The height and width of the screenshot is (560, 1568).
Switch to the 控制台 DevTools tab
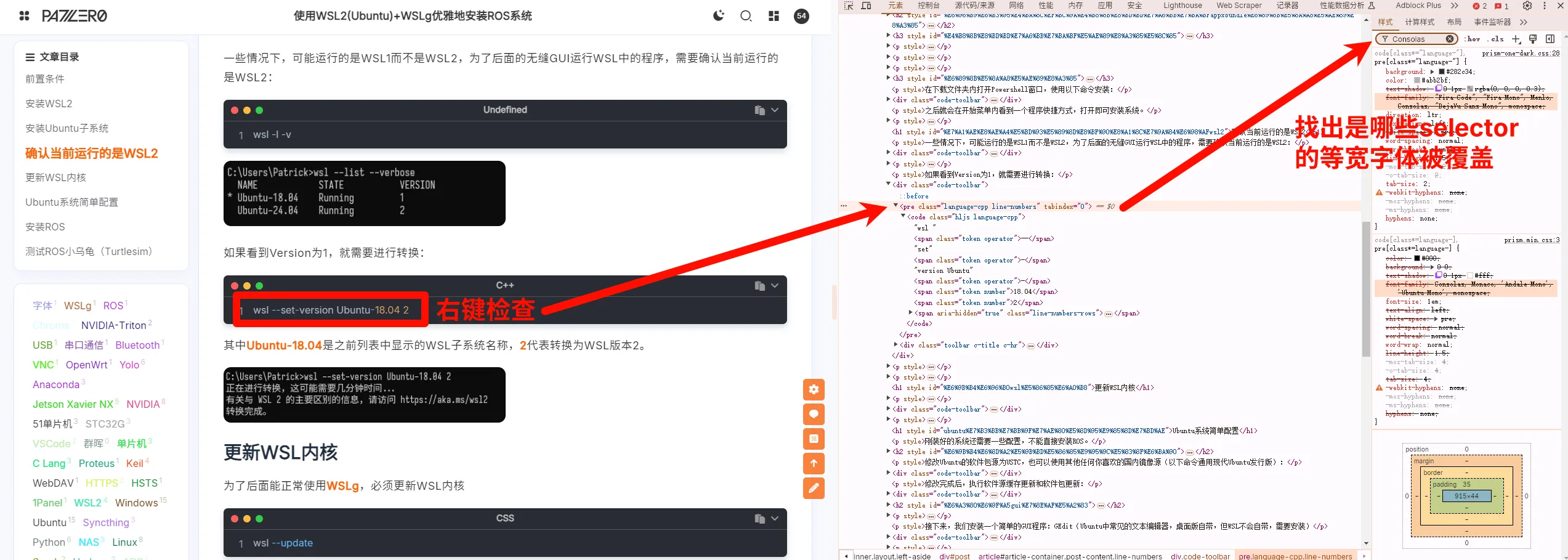pyautogui.click(x=929, y=6)
